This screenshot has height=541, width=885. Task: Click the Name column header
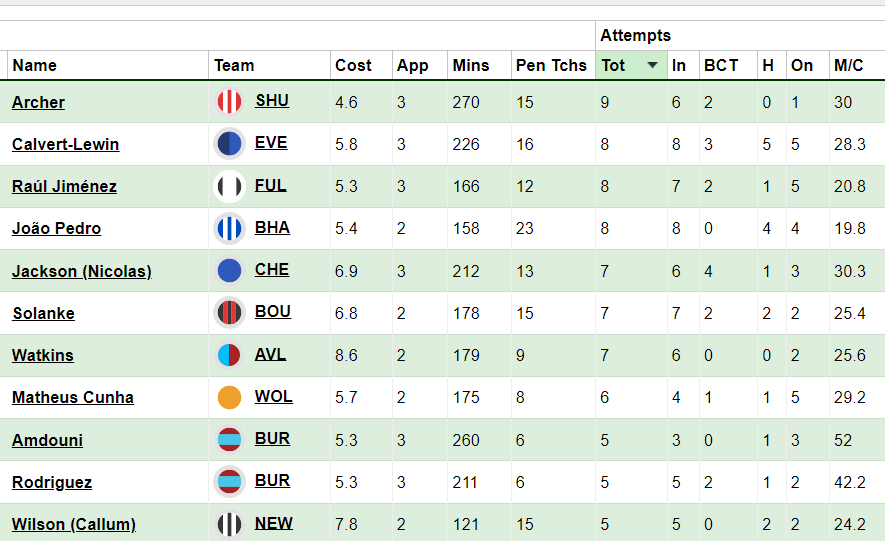tap(34, 65)
